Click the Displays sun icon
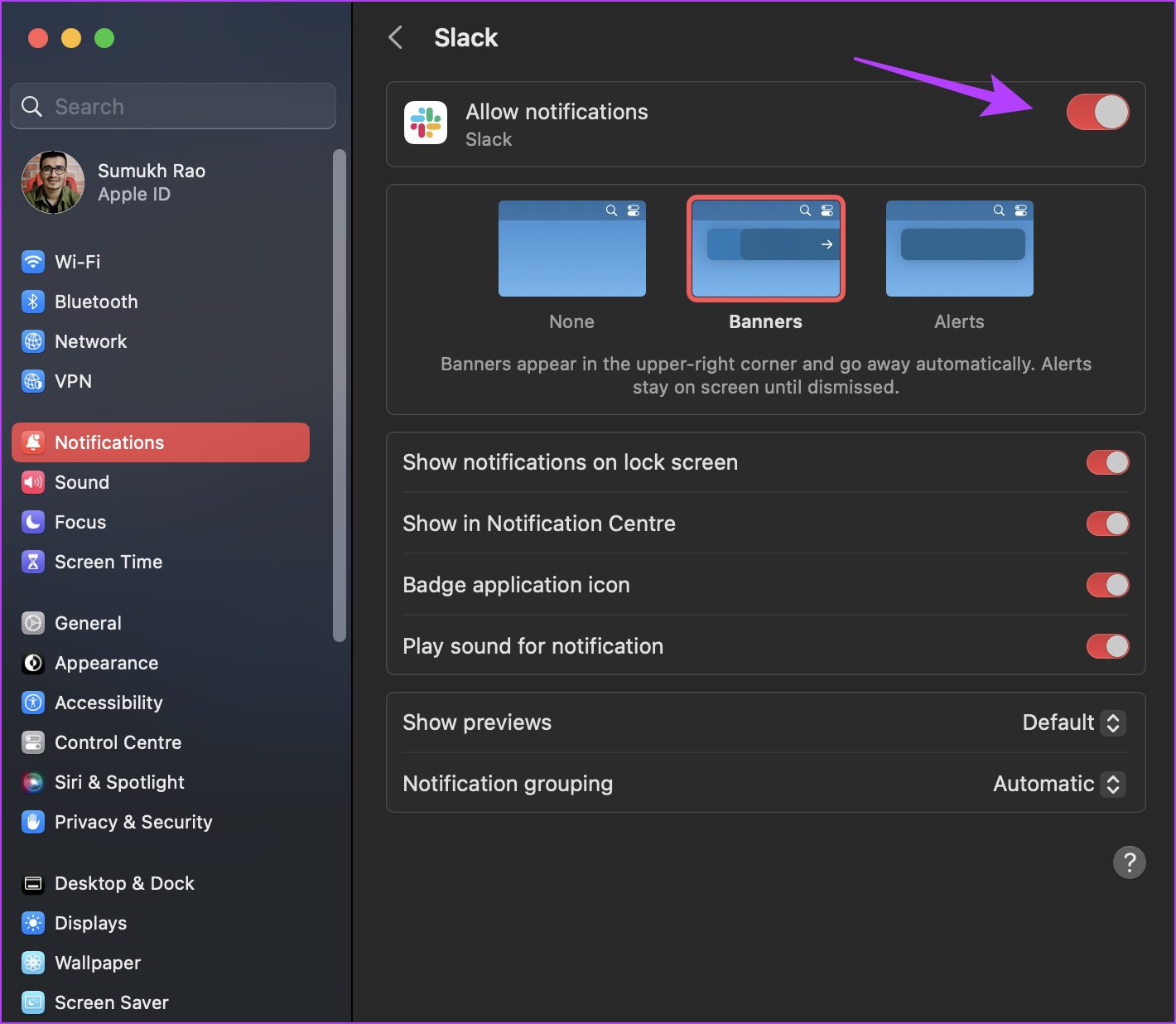 pos(33,923)
